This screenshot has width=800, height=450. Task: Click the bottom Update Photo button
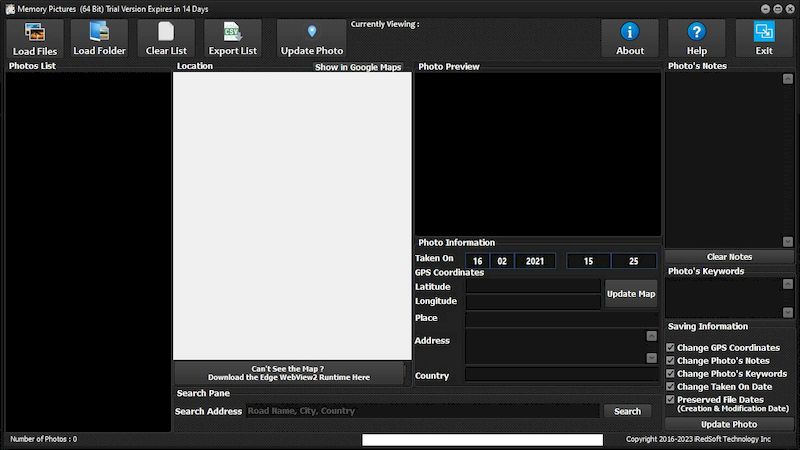729,424
